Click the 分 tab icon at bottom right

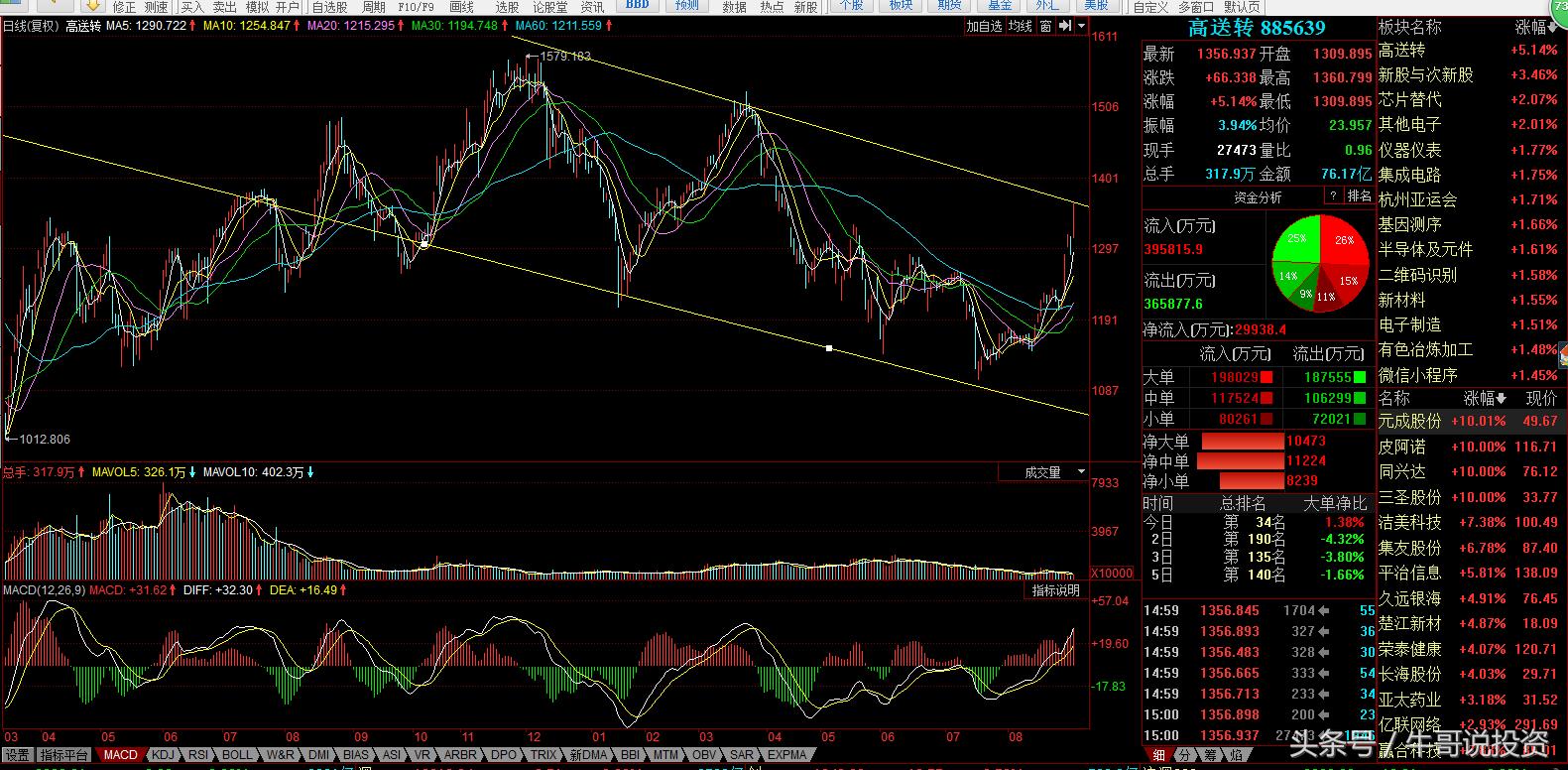point(1183,755)
